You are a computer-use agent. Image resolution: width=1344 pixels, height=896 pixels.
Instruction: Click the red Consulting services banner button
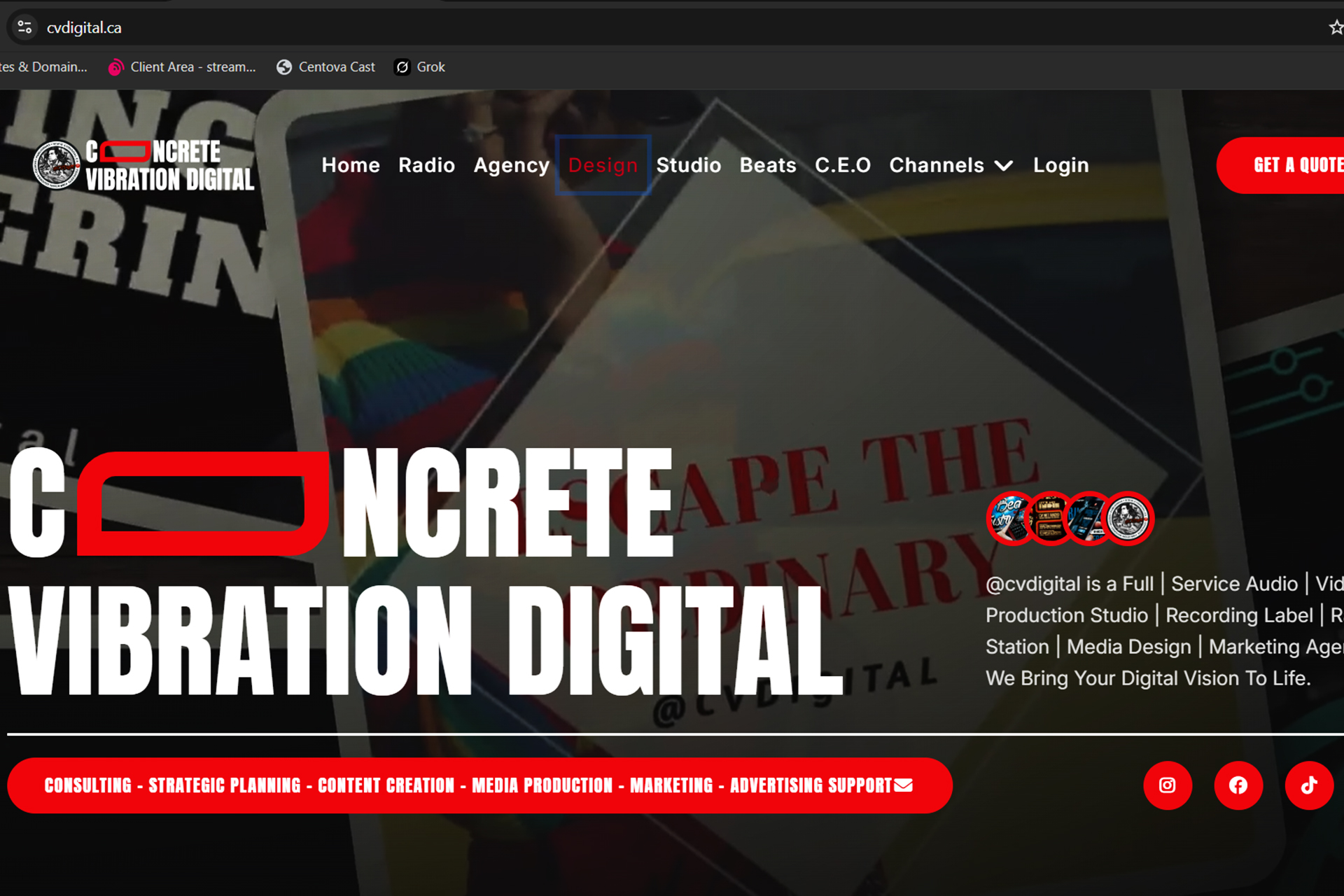(x=479, y=785)
